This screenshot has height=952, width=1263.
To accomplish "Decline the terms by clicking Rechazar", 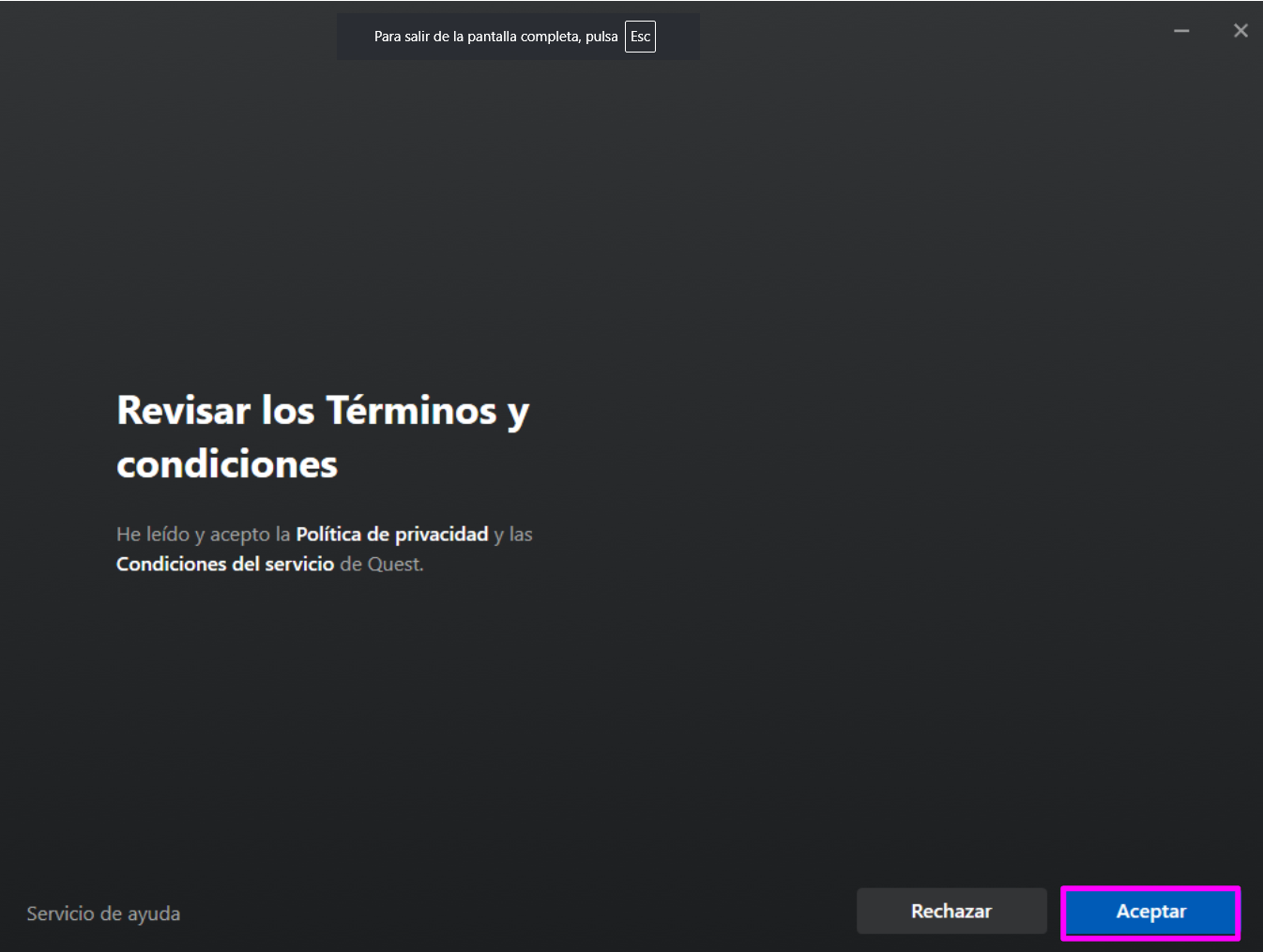I will click(951, 911).
